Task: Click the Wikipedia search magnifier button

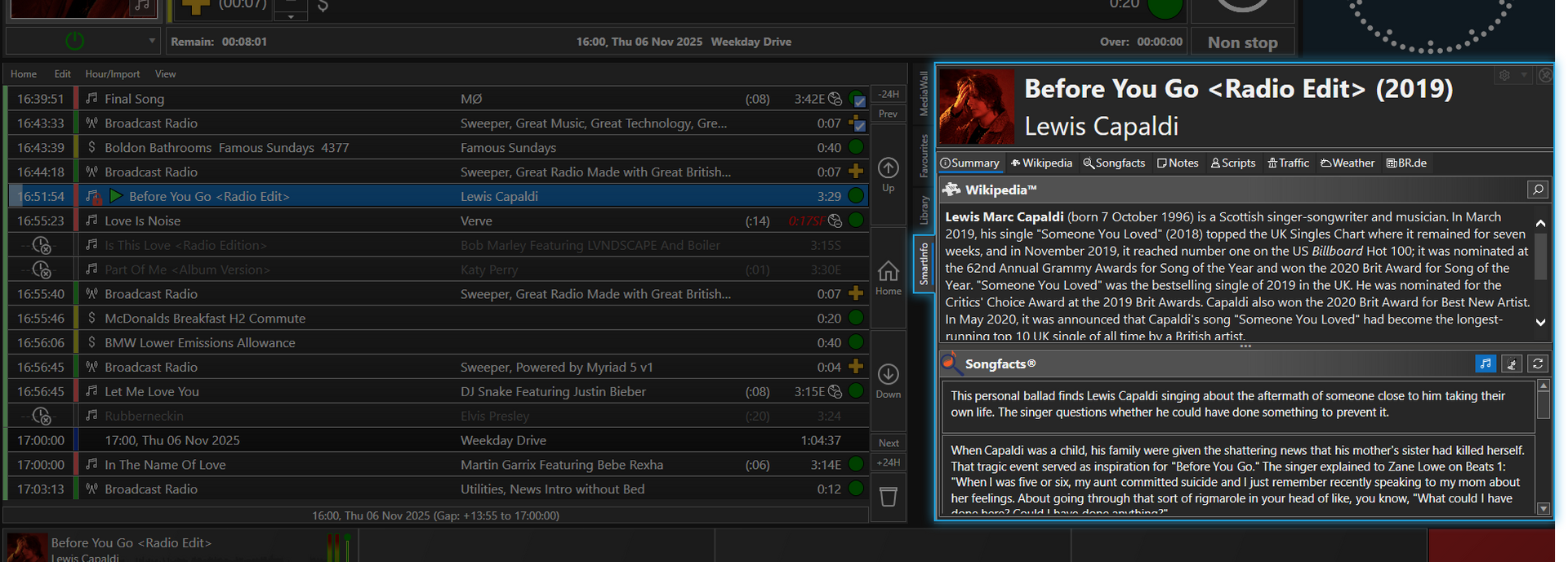Action: point(1538,190)
